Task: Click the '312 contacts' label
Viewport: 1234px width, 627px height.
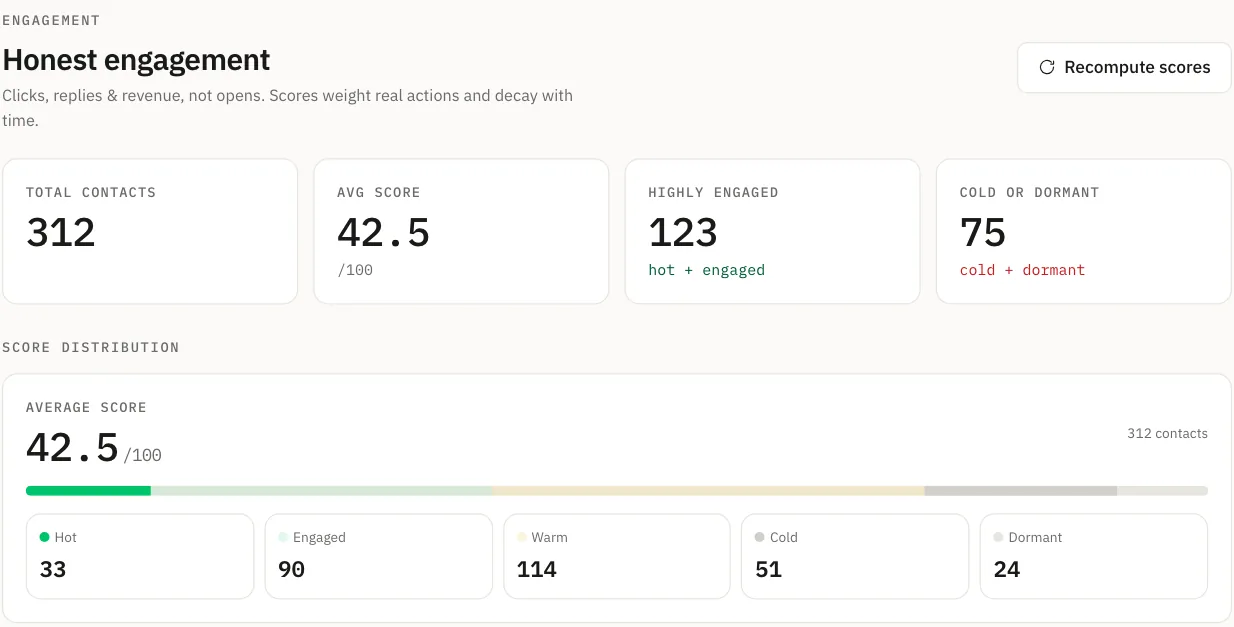Action: tap(1167, 434)
